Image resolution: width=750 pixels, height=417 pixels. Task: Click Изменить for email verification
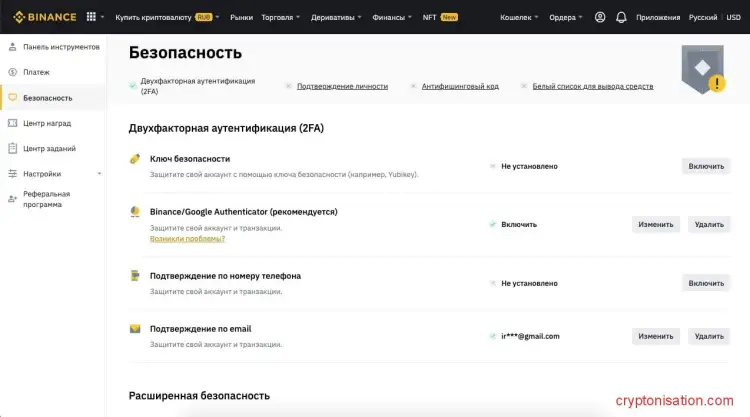tap(655, 336)
